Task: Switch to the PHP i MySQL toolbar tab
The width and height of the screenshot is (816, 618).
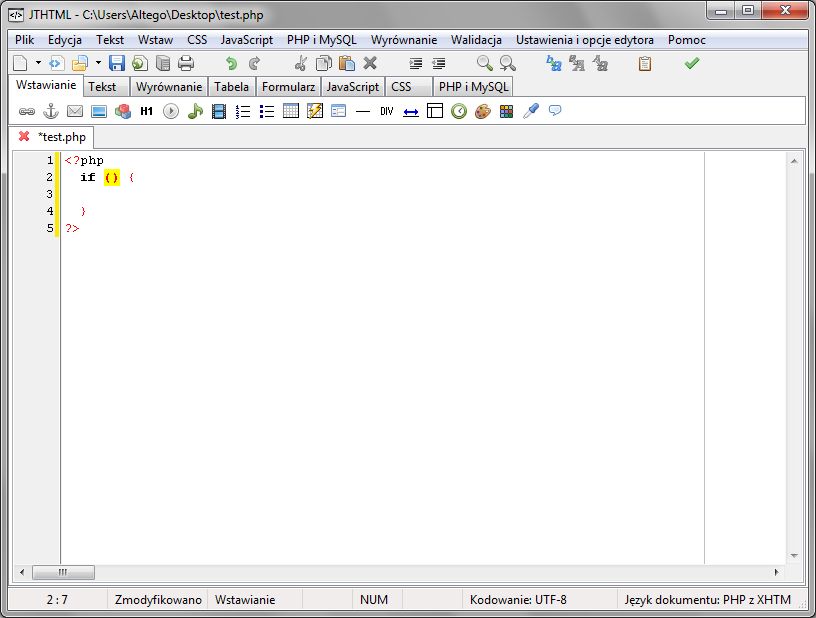Action: point(473,87)
